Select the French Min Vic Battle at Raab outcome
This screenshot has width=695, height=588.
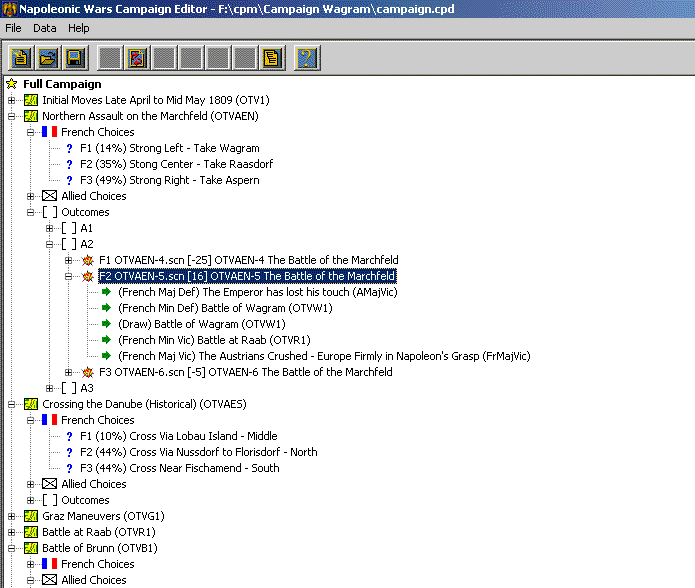click(215, 340)
